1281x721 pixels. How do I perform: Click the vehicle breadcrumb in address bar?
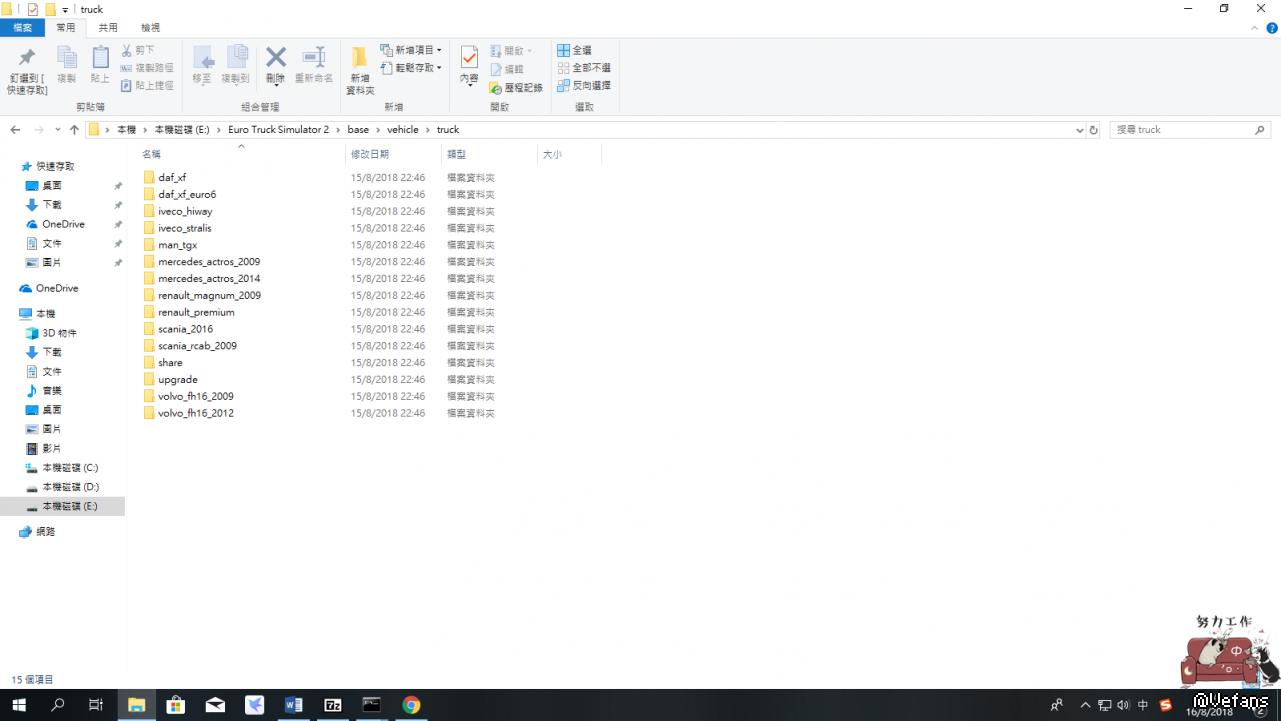tap(403, 130)
